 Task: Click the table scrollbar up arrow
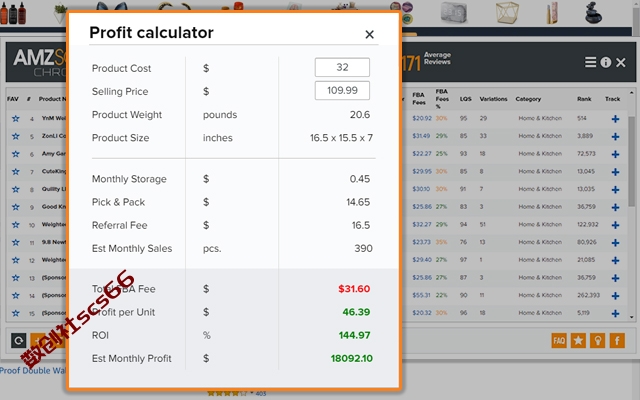(631, 93)
